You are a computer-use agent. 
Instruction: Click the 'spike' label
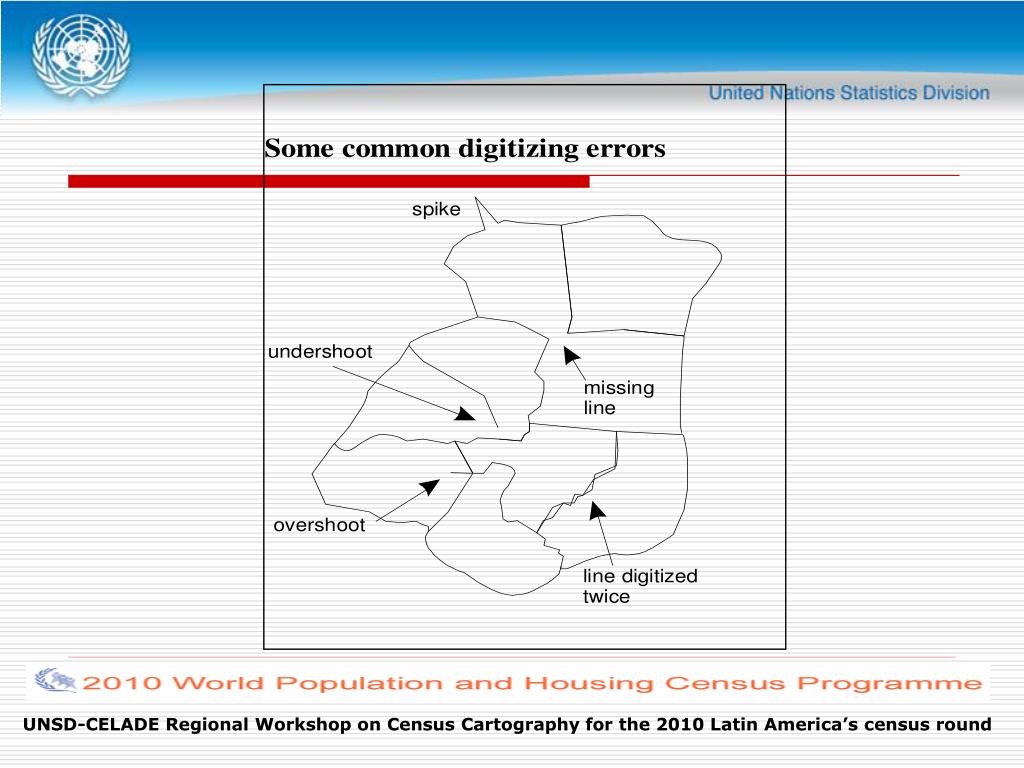(436, 210)
